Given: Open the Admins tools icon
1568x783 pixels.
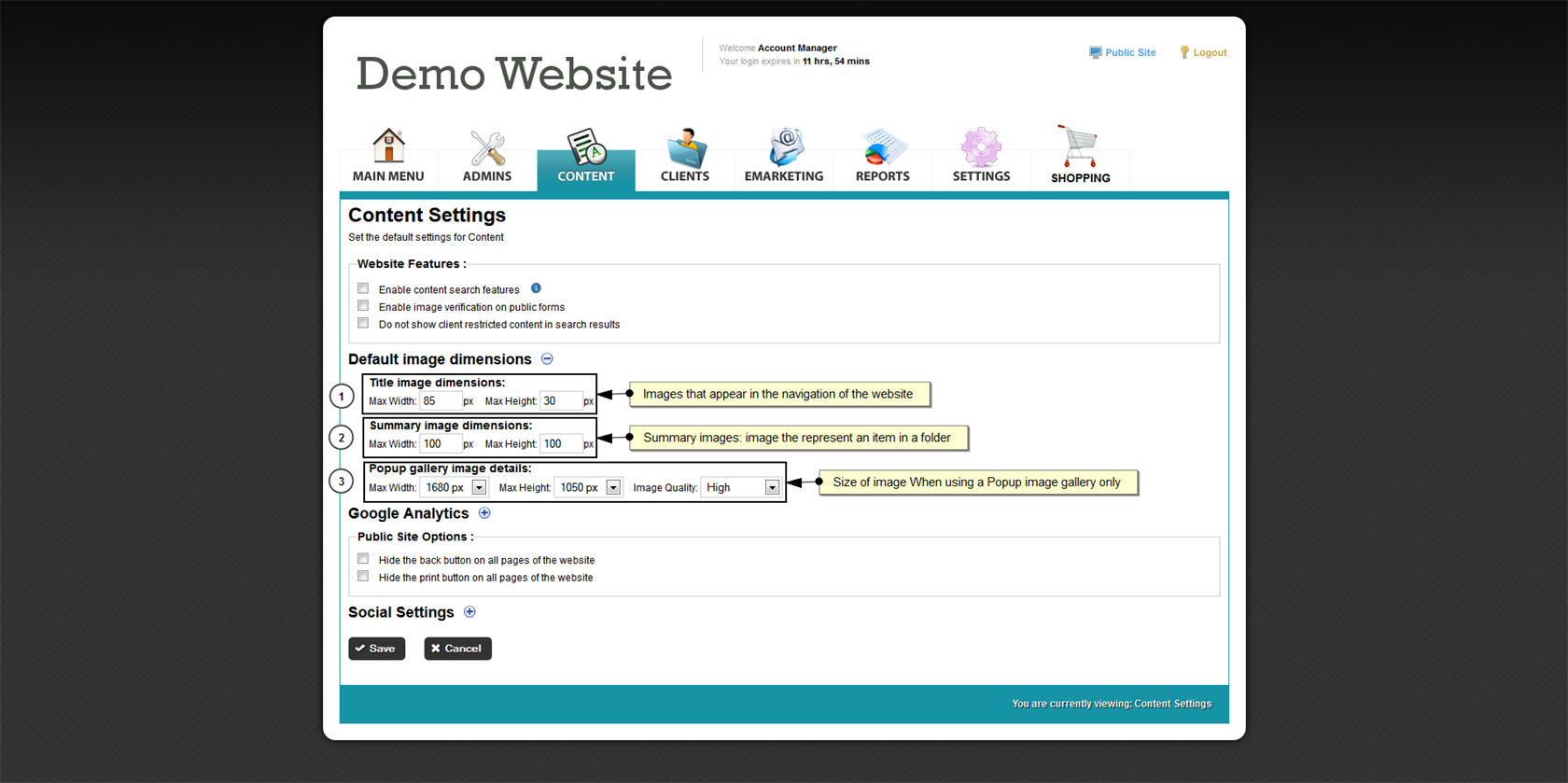Looking at the screenshot, I should [486, 147].
